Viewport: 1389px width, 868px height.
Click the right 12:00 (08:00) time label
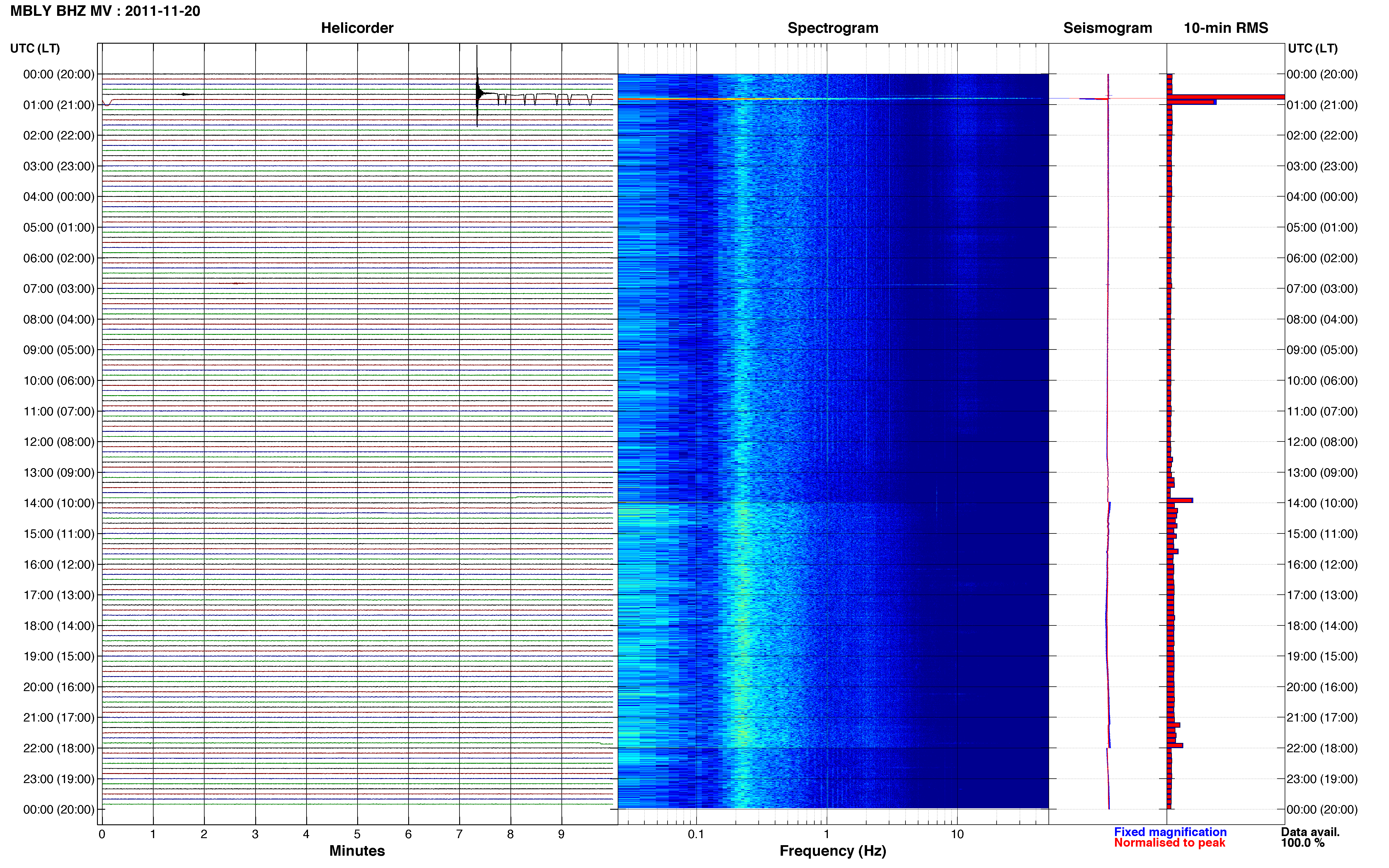pyautogui.click(x=1322, y=442)
